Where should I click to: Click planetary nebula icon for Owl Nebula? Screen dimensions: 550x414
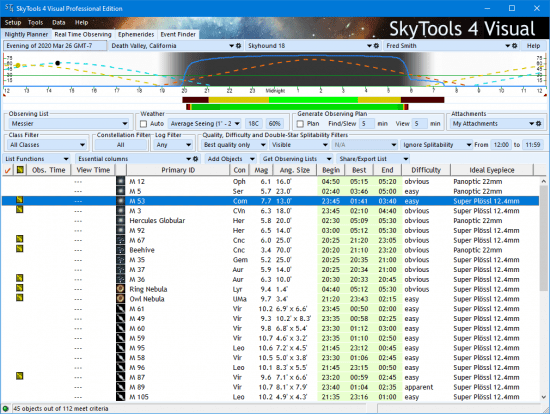click(121, 299)
